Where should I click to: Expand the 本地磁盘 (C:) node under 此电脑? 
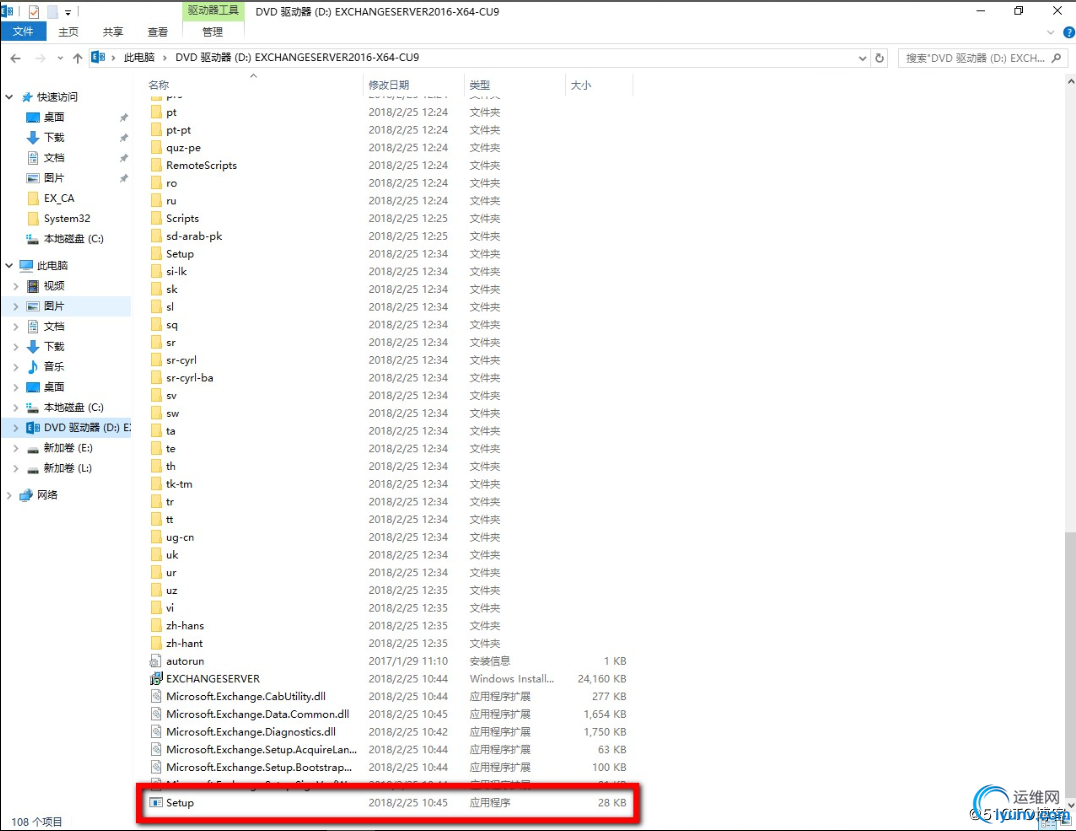tap(16, 407)
